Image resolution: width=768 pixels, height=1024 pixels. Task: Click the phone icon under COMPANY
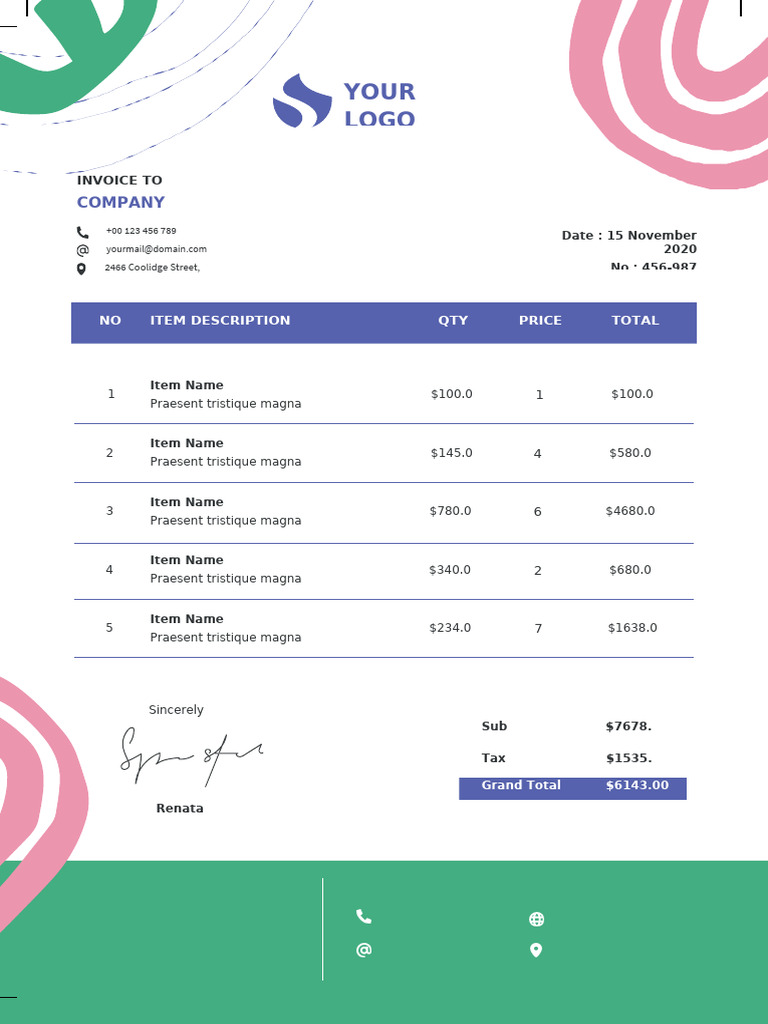coord(82,232)
